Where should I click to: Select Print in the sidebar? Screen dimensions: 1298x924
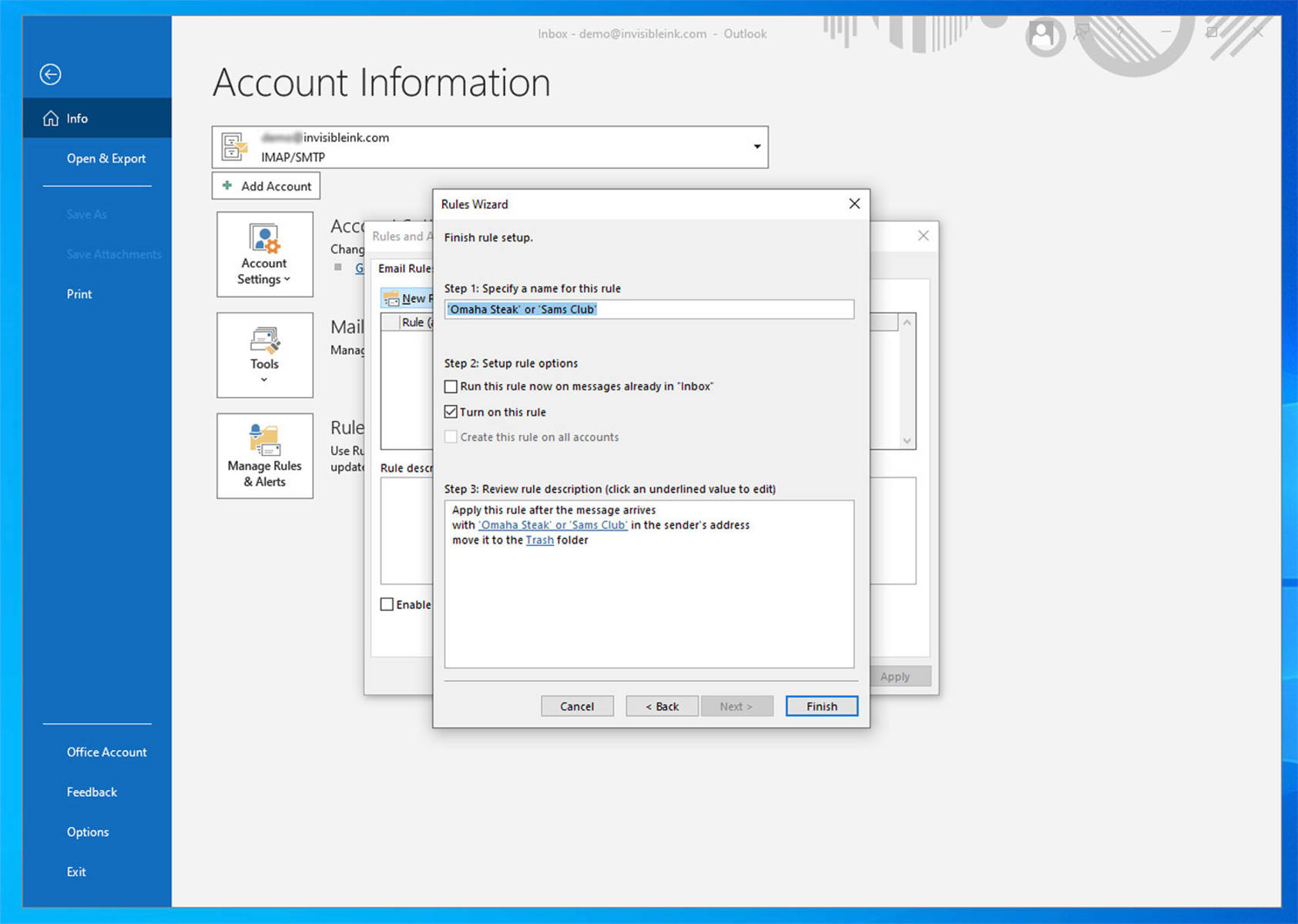[x=79, y=294]
